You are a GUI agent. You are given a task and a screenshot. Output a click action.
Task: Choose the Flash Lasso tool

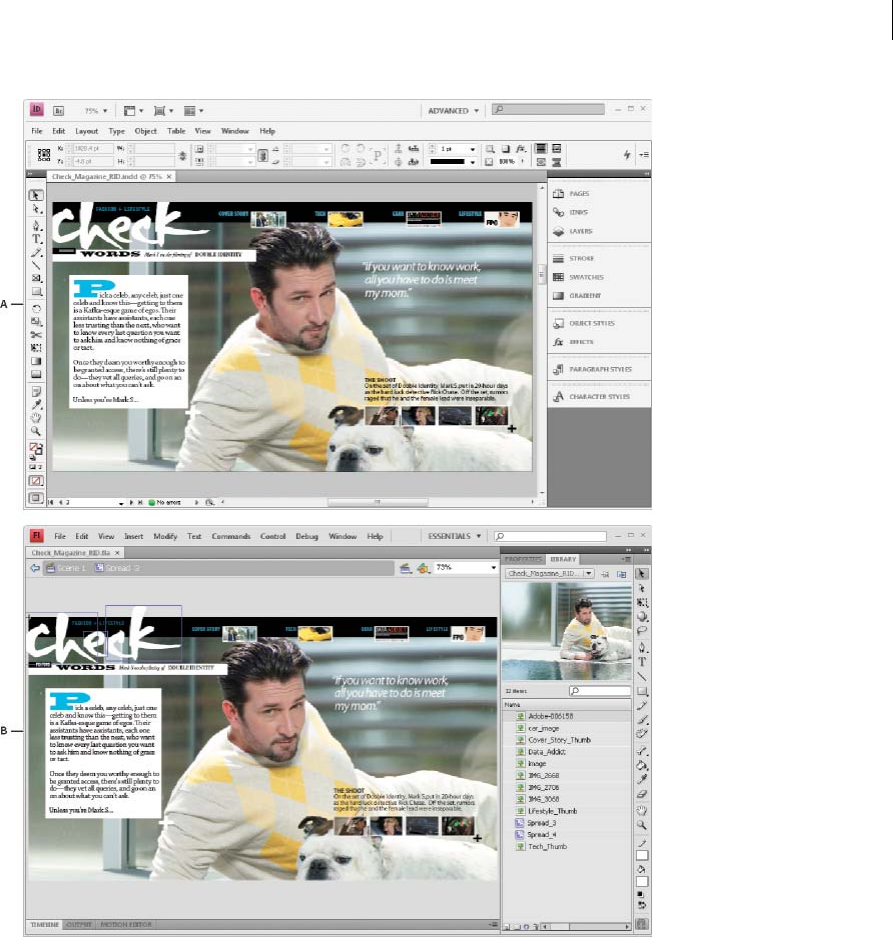(x=642, y=630)
